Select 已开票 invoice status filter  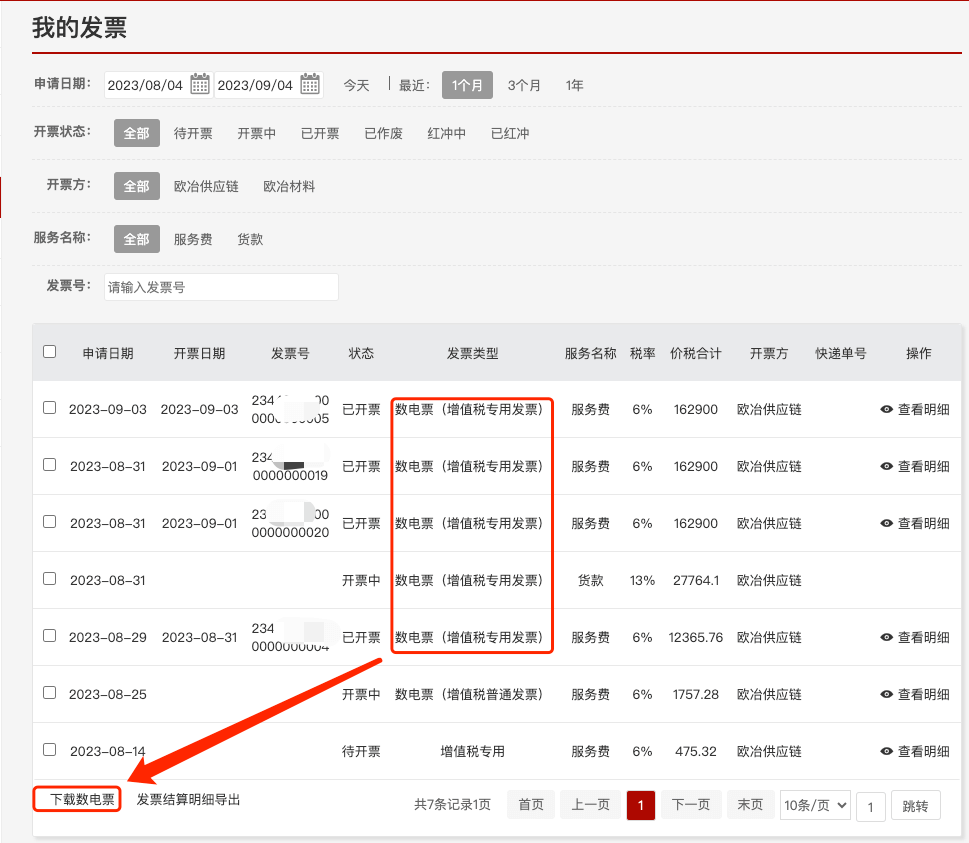320,133
